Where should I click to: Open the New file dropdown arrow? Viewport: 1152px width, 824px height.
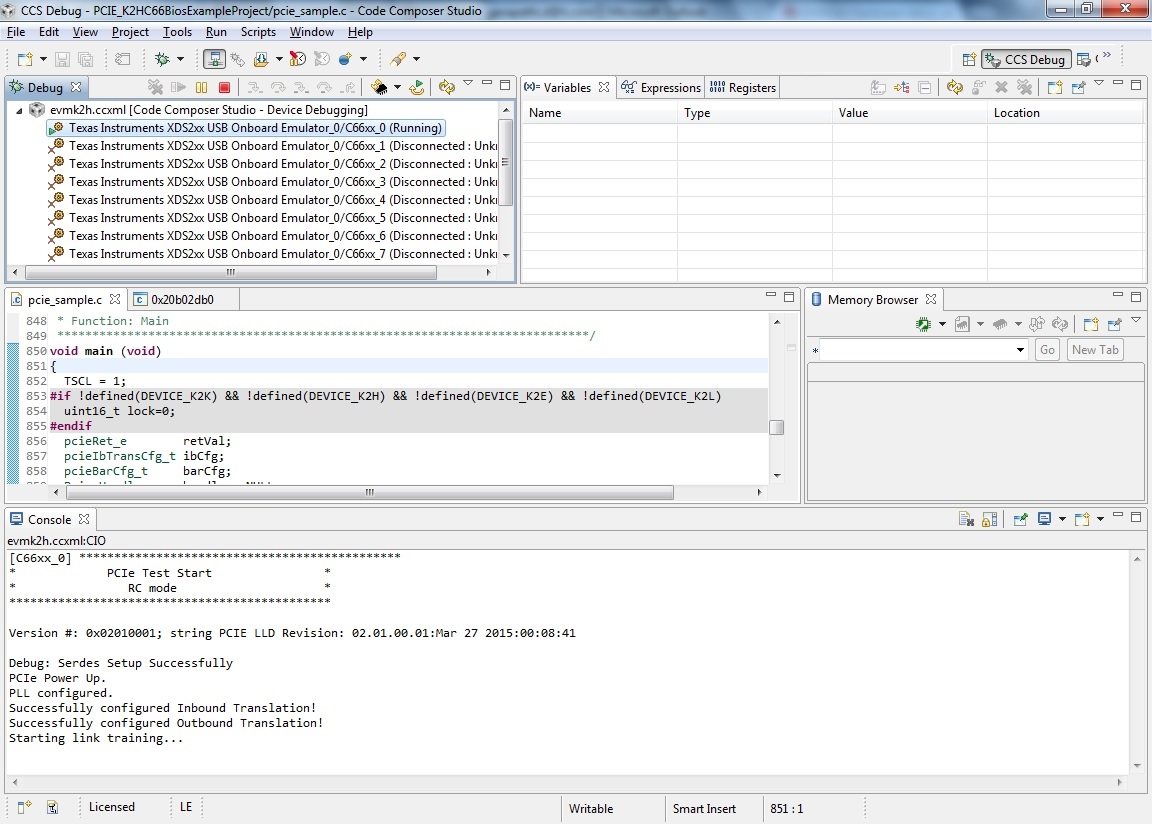point(43,59)
